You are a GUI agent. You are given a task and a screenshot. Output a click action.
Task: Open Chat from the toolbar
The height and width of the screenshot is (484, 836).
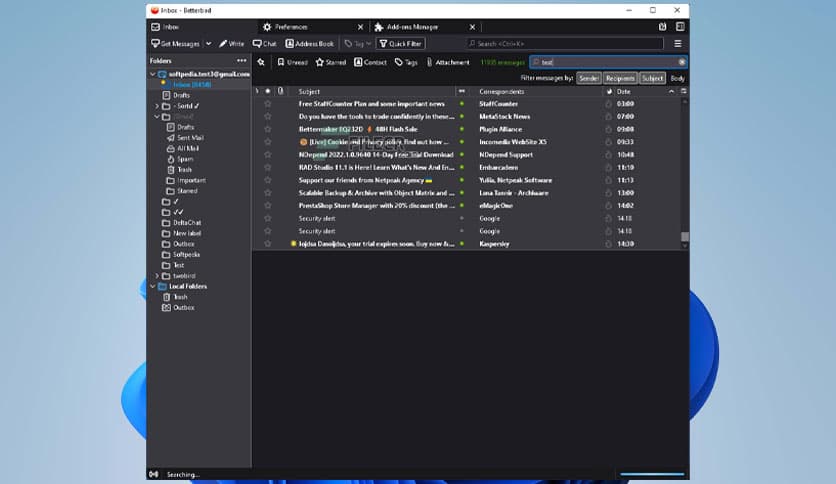point(264,44)
